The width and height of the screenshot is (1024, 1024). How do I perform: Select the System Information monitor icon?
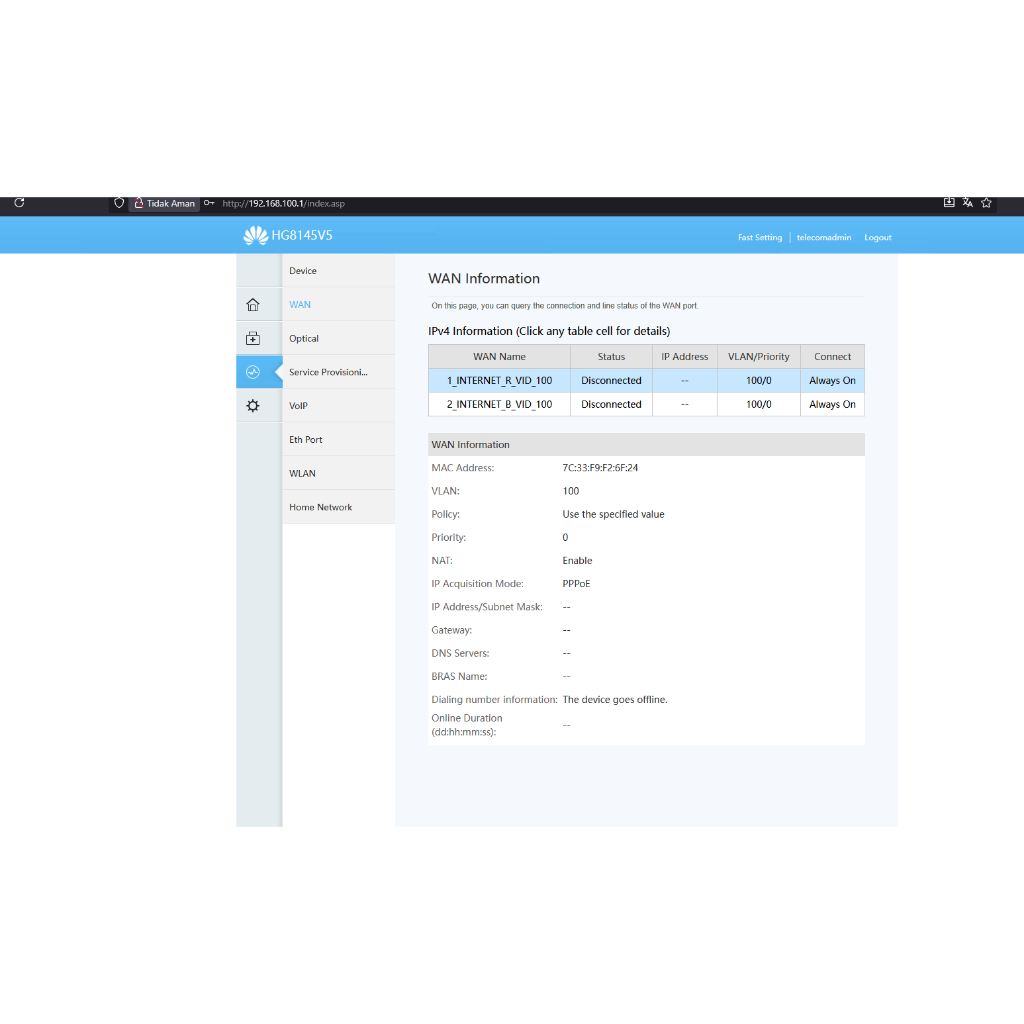pos(253,372)
